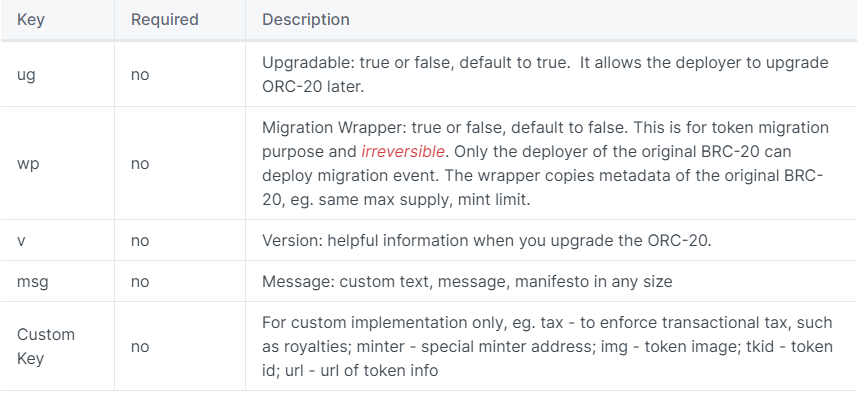Click the Message custom text description
This screenshot has width=857, height=396.
(x=467, y=282)
